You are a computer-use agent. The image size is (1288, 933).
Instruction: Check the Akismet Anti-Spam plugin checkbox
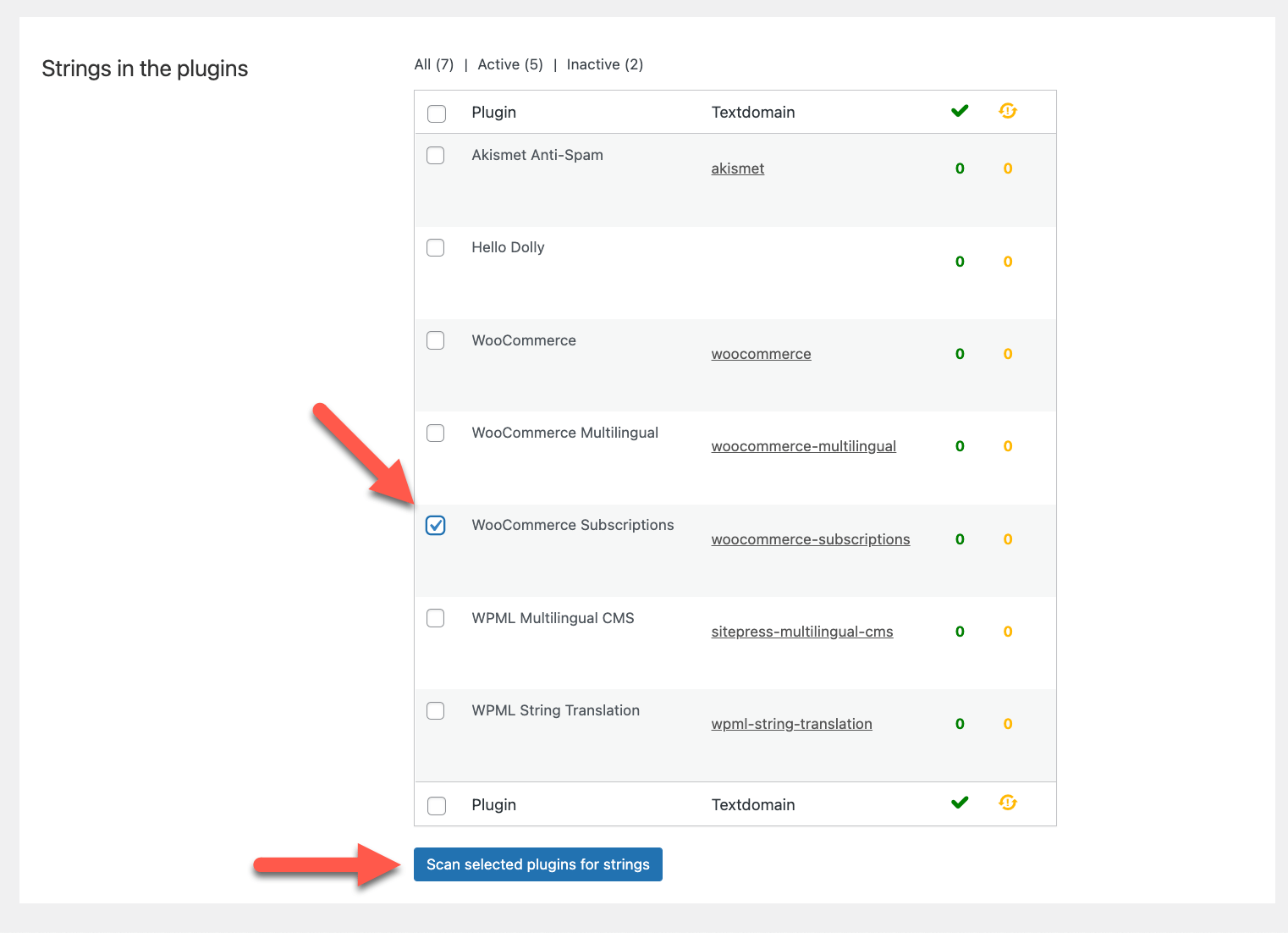[x=436, y=155]
